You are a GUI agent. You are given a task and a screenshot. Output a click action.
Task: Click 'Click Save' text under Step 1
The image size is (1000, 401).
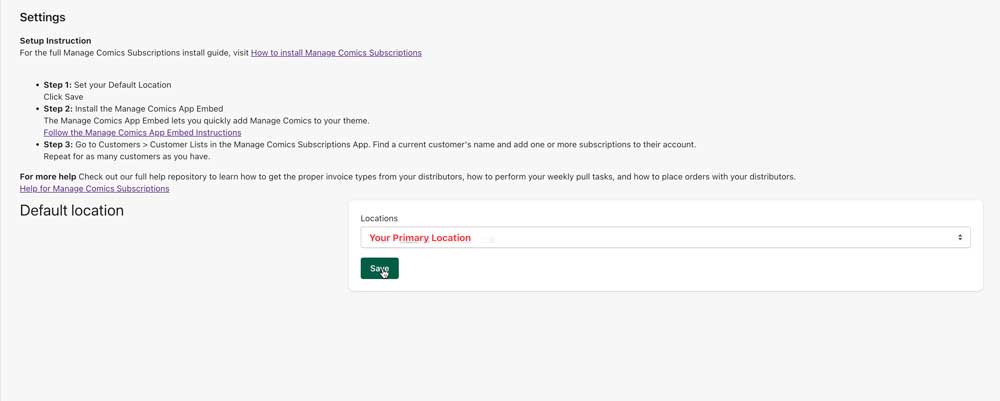pyautogui.click(x=63, y=97)
